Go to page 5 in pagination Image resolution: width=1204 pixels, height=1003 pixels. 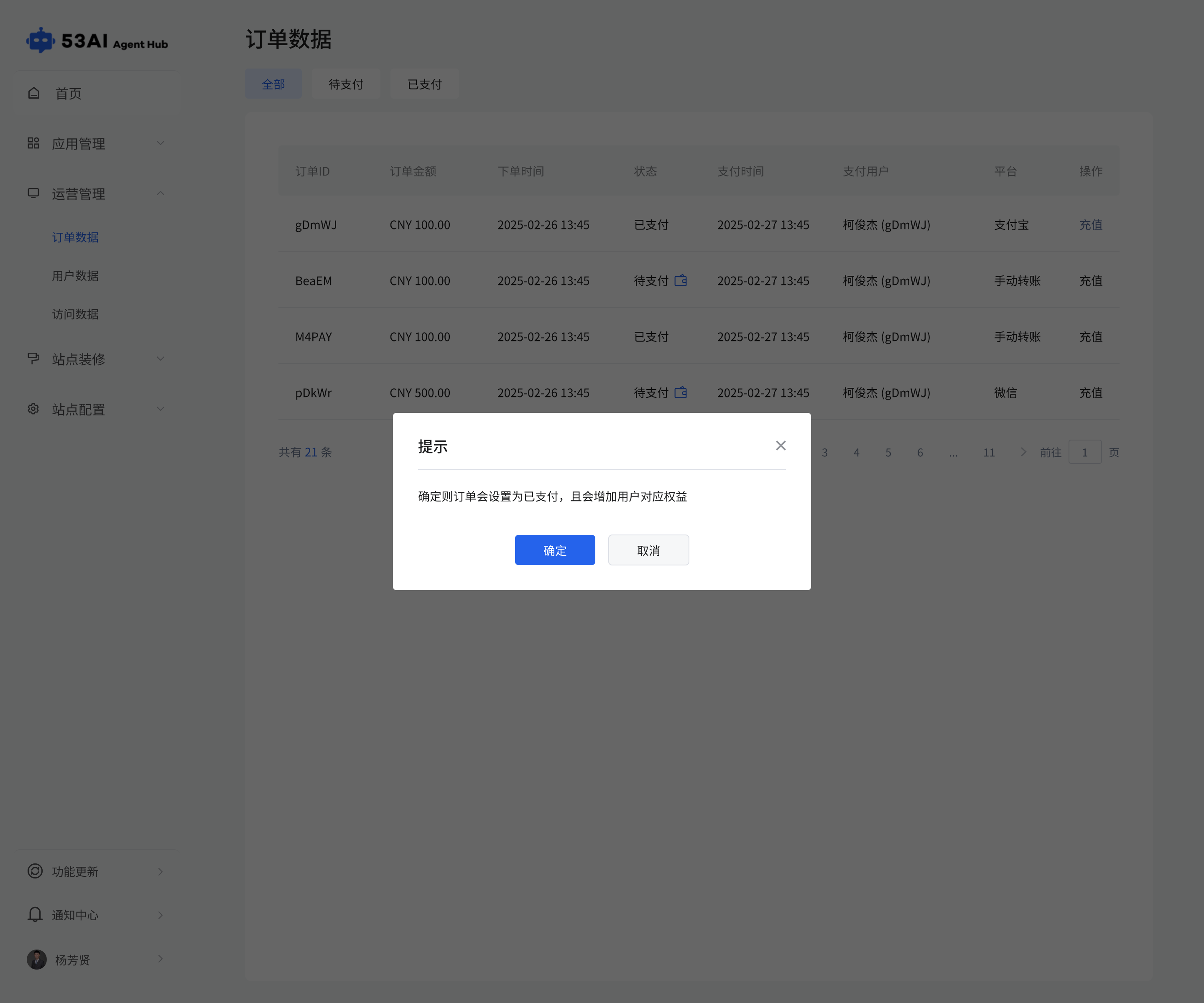888,452
